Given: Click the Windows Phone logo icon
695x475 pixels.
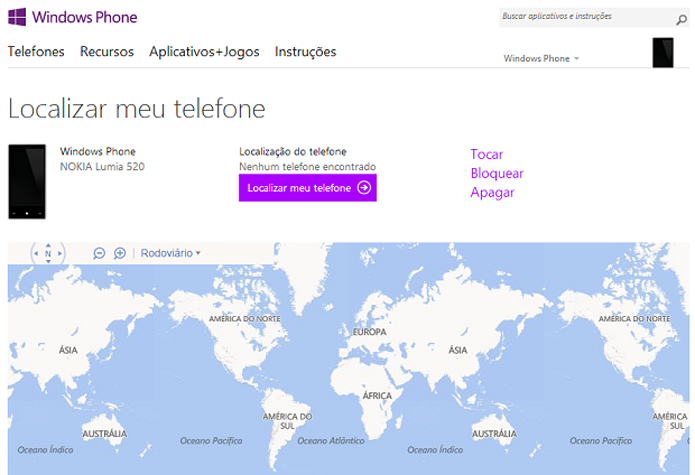Looking at the screenshot, I should [17, 17].
